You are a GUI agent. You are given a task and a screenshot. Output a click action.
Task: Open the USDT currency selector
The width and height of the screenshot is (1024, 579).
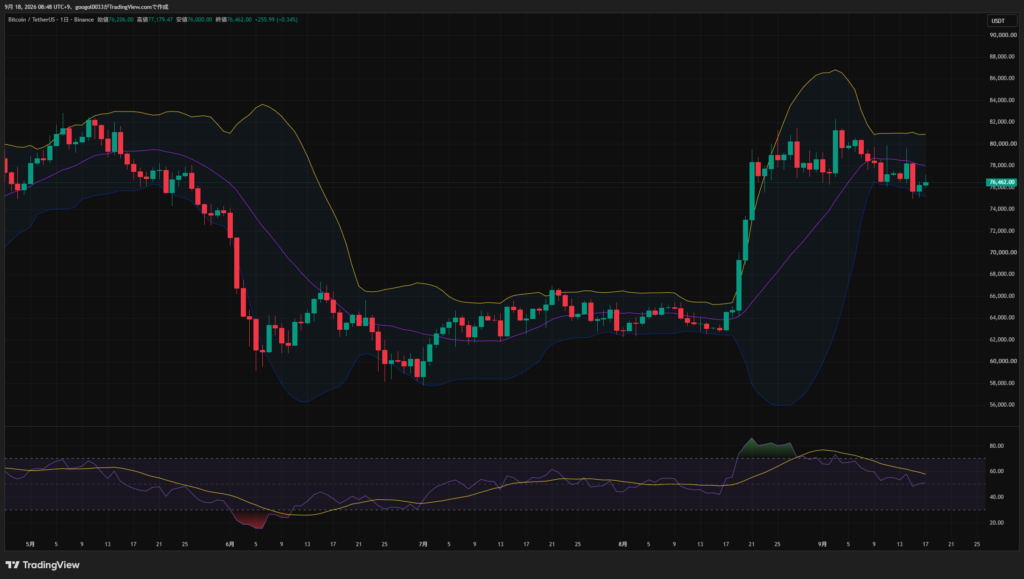[x=1000, y=21]
